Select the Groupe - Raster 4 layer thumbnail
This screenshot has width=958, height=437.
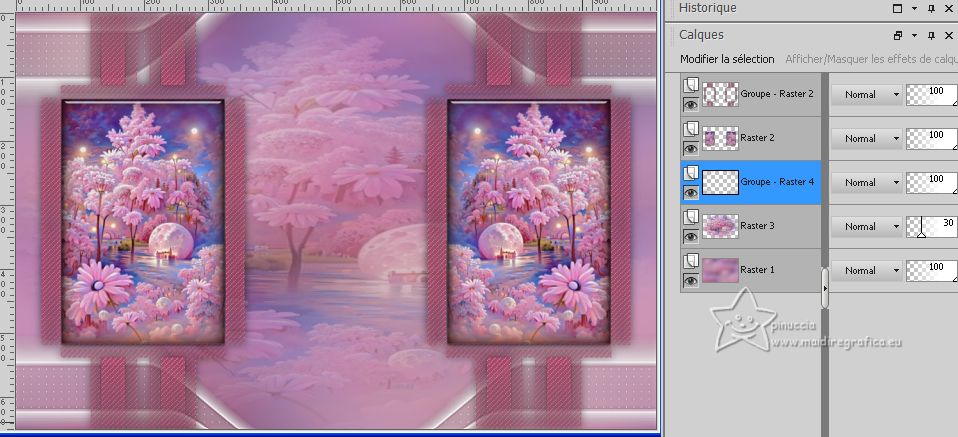720,183
